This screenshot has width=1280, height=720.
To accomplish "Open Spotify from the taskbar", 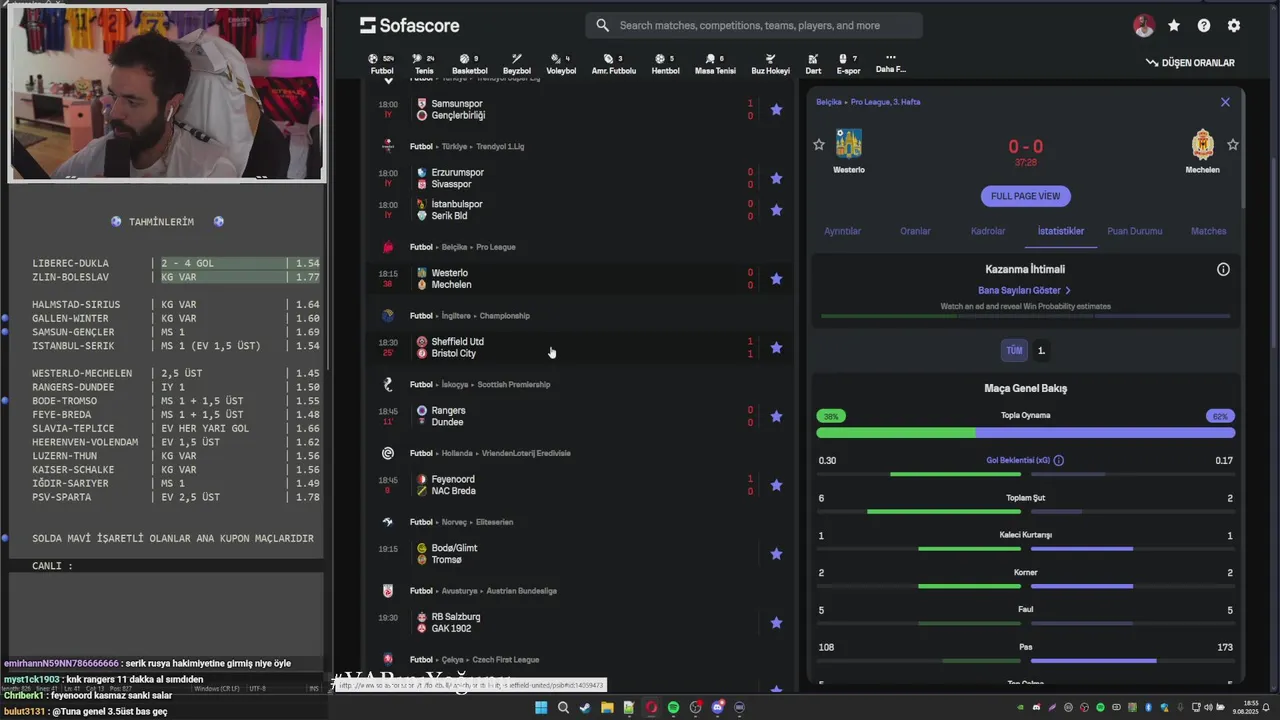I will 673,708.
